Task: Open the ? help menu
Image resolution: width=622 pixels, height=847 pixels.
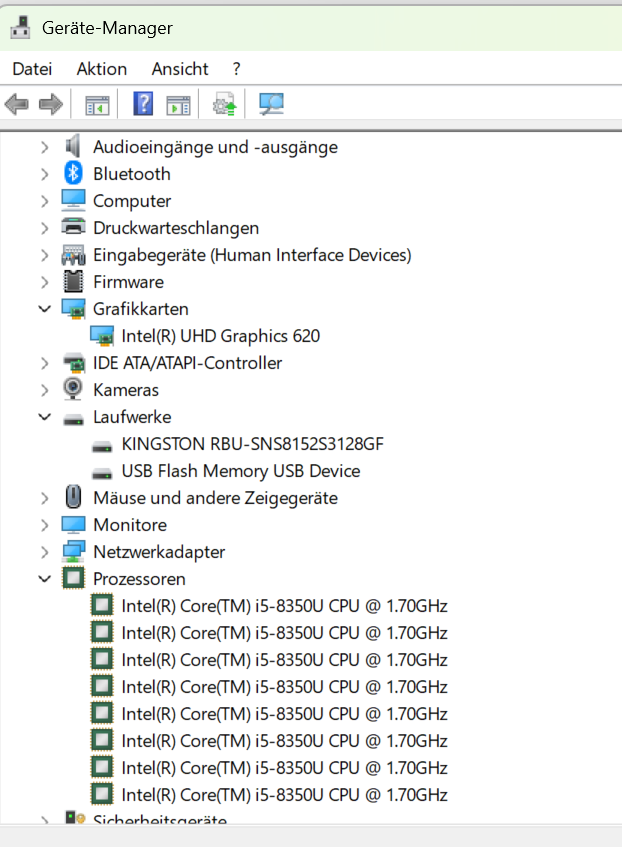Action: [x=237, y=69]
